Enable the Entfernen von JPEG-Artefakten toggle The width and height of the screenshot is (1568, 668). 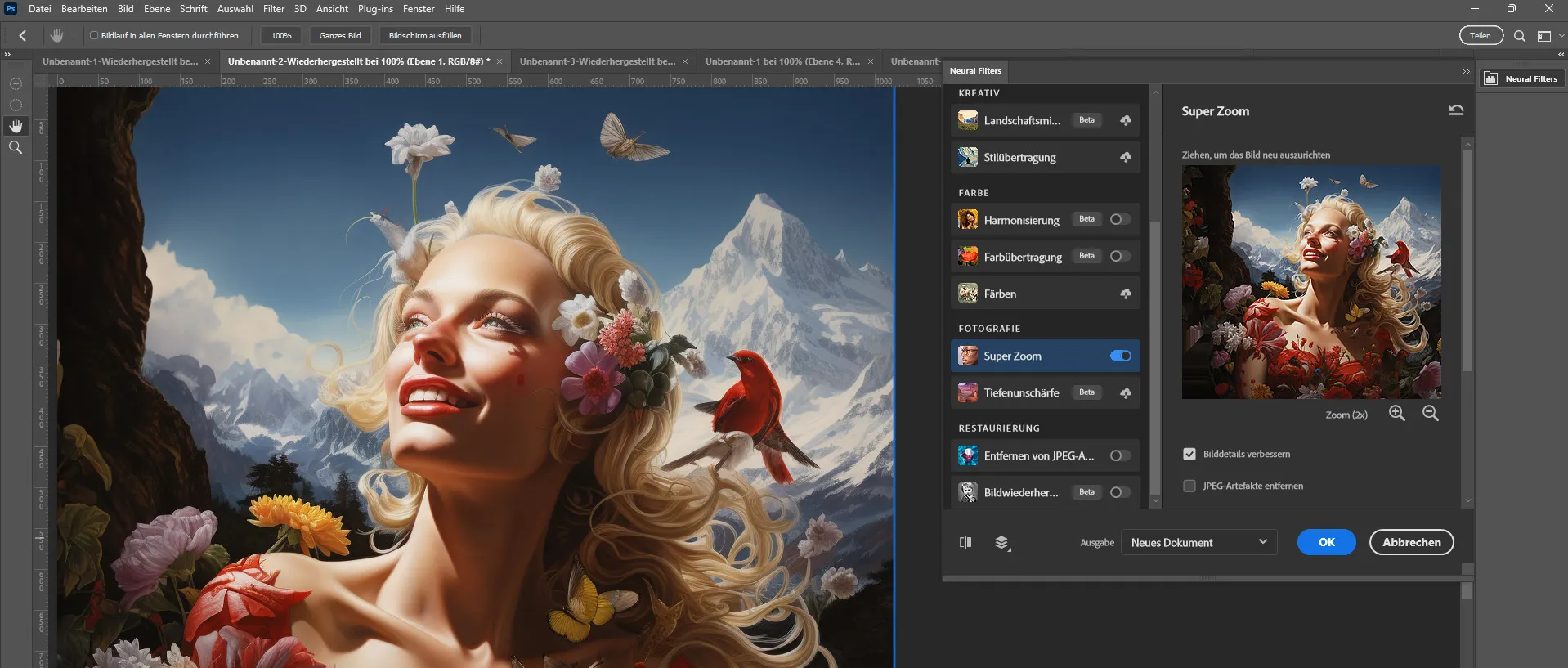pos(1120,455)
